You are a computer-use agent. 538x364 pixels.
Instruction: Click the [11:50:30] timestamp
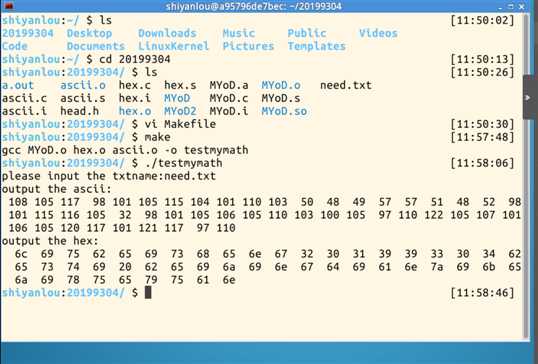(482, 124)
